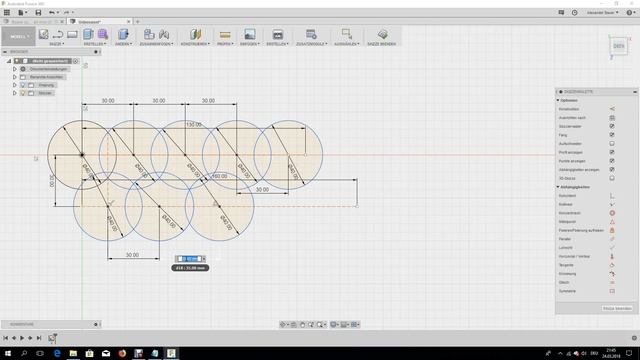Select the Tangente constraint icon

(x=612, y=265)
